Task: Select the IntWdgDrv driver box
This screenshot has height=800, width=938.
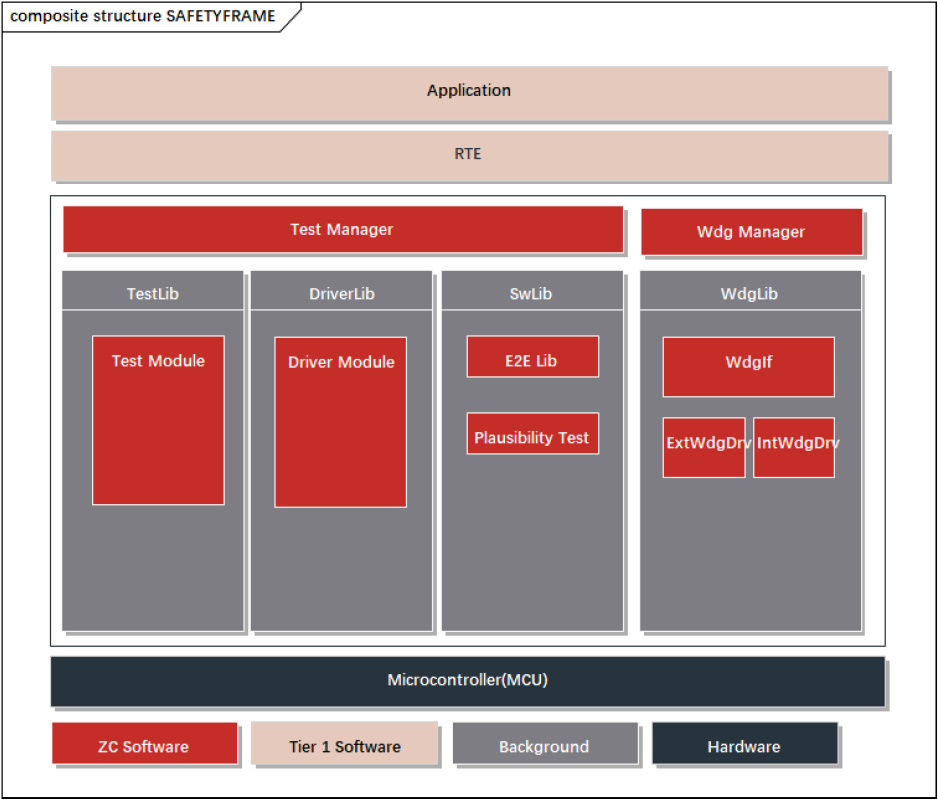Action: pos(793,447)
